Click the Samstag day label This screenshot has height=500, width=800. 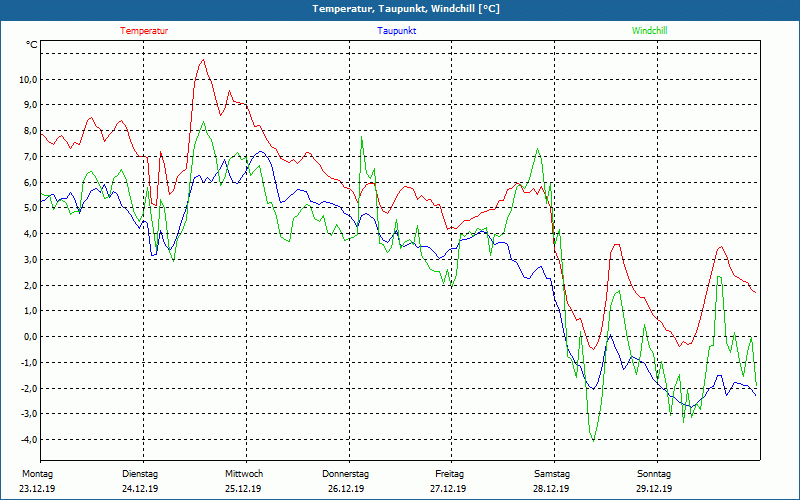tap(552, 474)
